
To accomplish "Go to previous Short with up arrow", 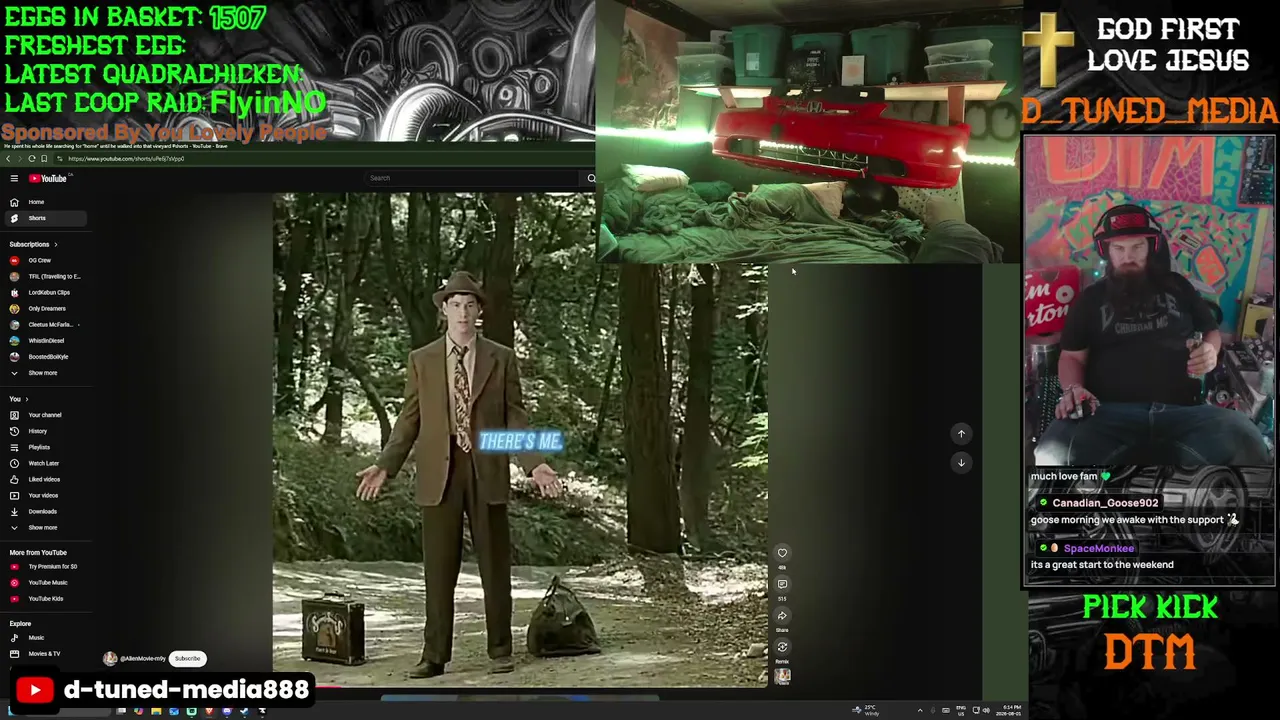I will [961, 433].
